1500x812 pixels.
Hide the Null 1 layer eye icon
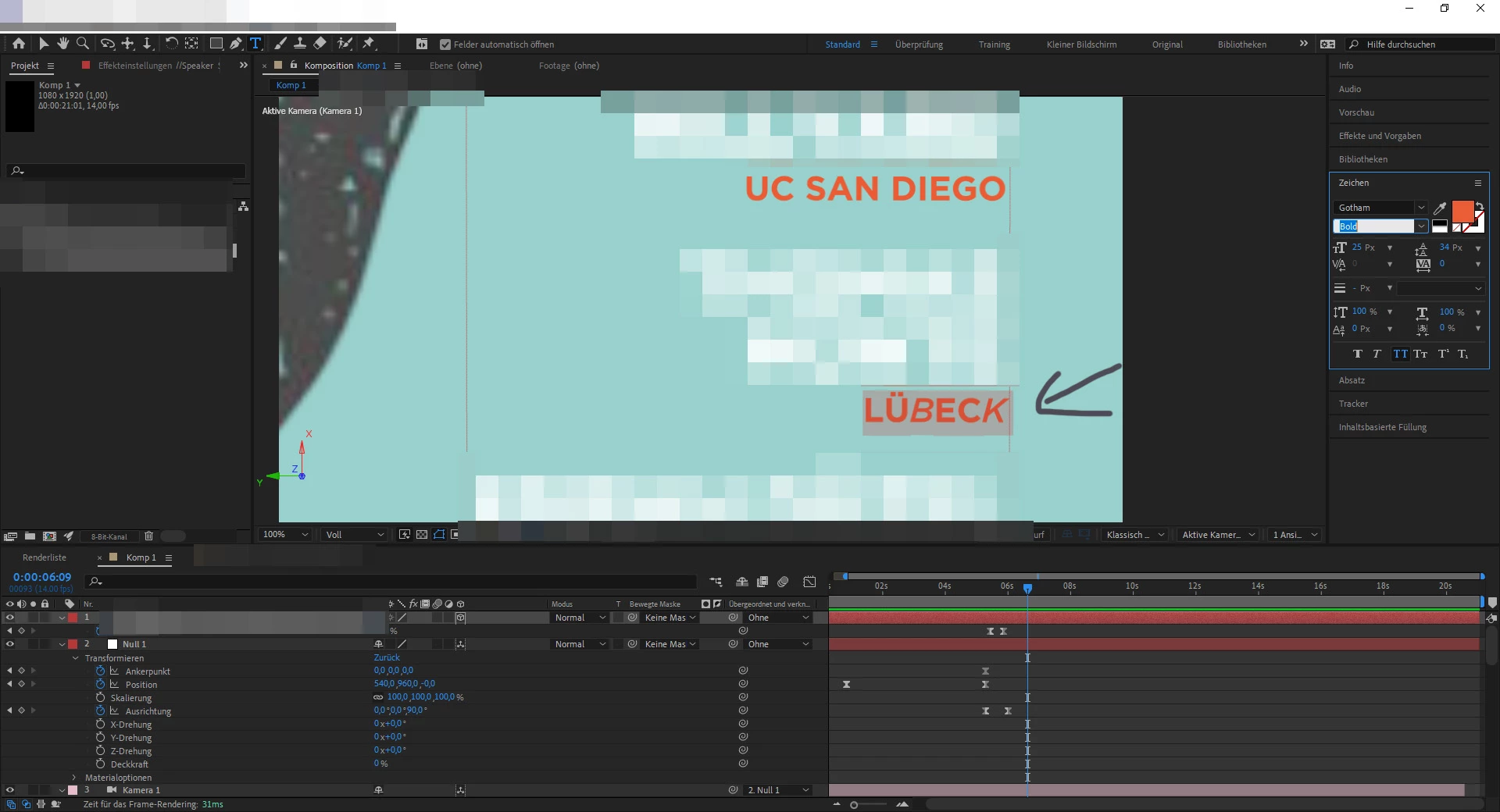(9, 644)
